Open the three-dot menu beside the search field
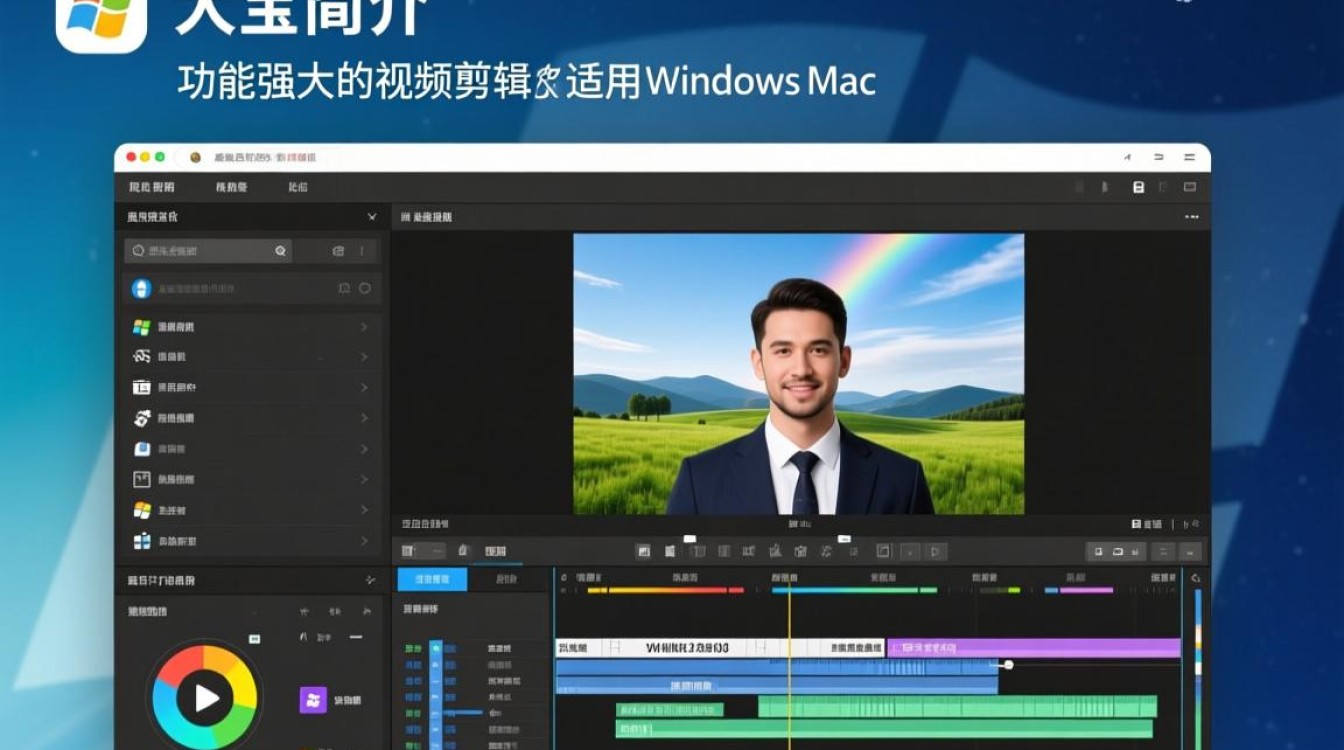The width and height of the screenshot is (1344, 750). click(361, 251)
